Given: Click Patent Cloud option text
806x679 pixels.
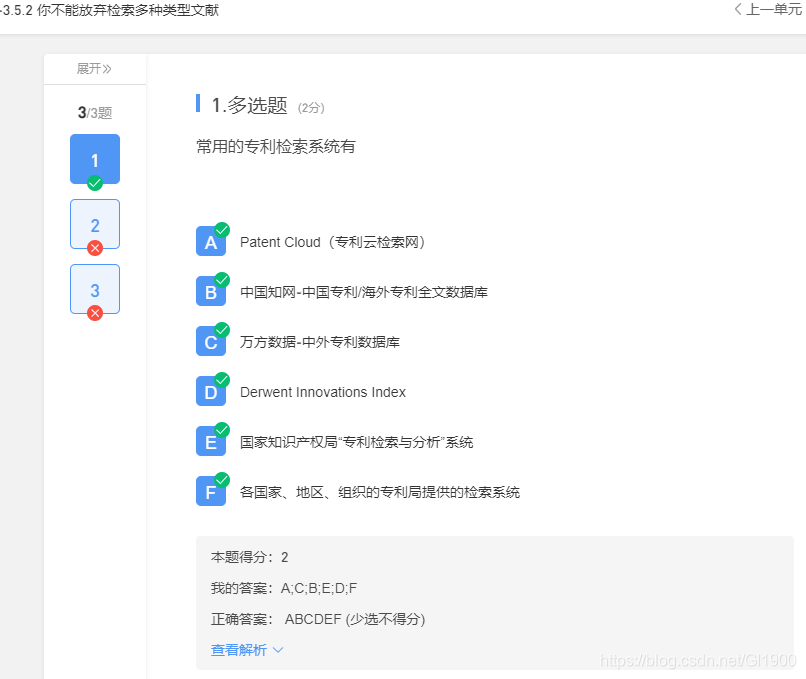Looking at the screenshot, I should [x=333, y=242].
